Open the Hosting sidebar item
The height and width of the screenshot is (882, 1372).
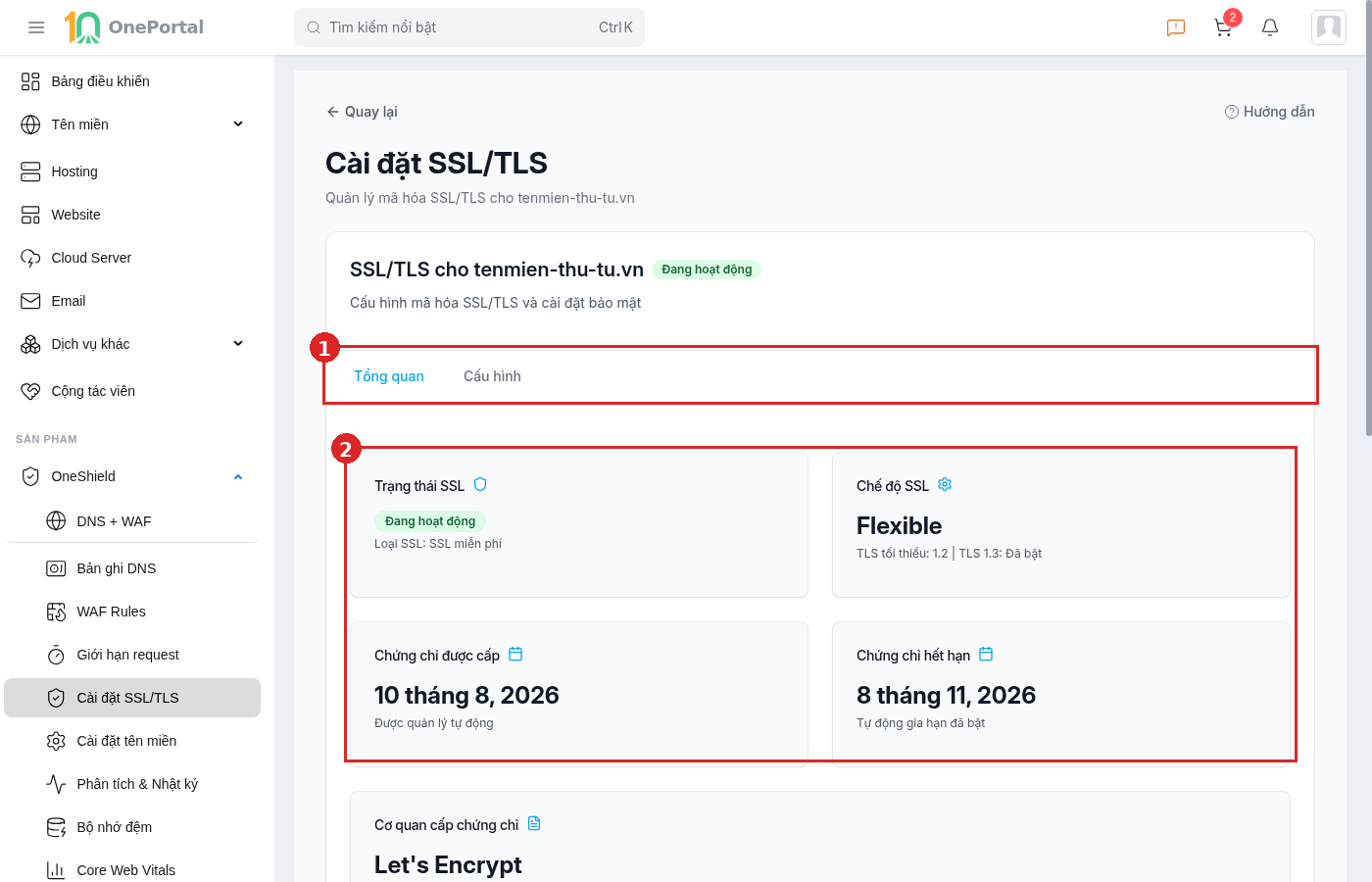coord(132,171)
